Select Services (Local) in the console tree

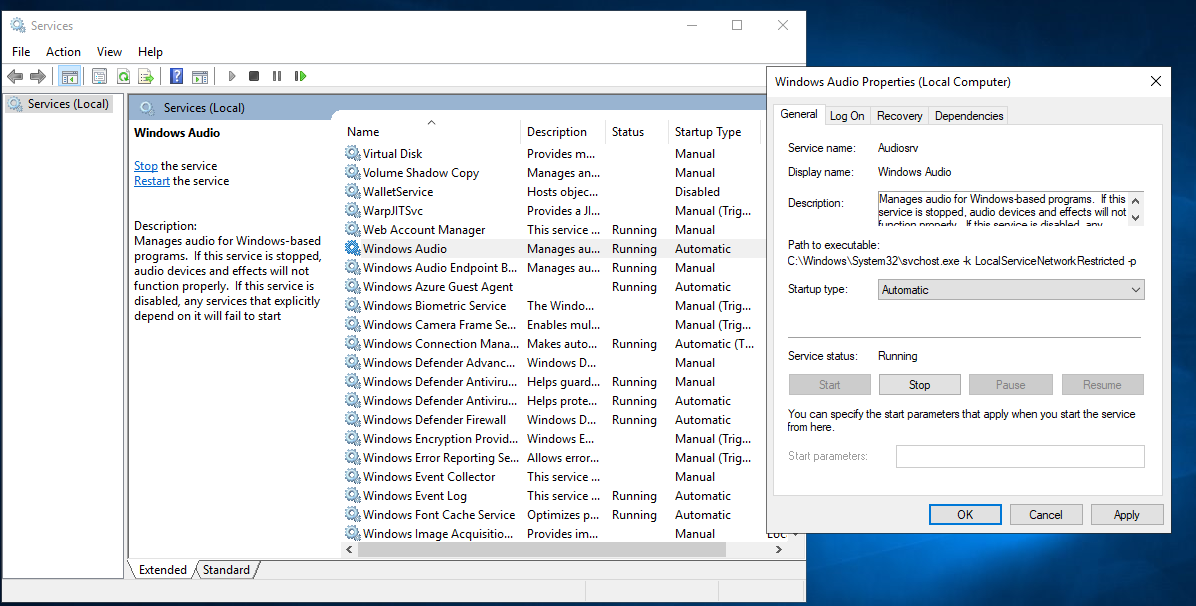pos(59,104)
